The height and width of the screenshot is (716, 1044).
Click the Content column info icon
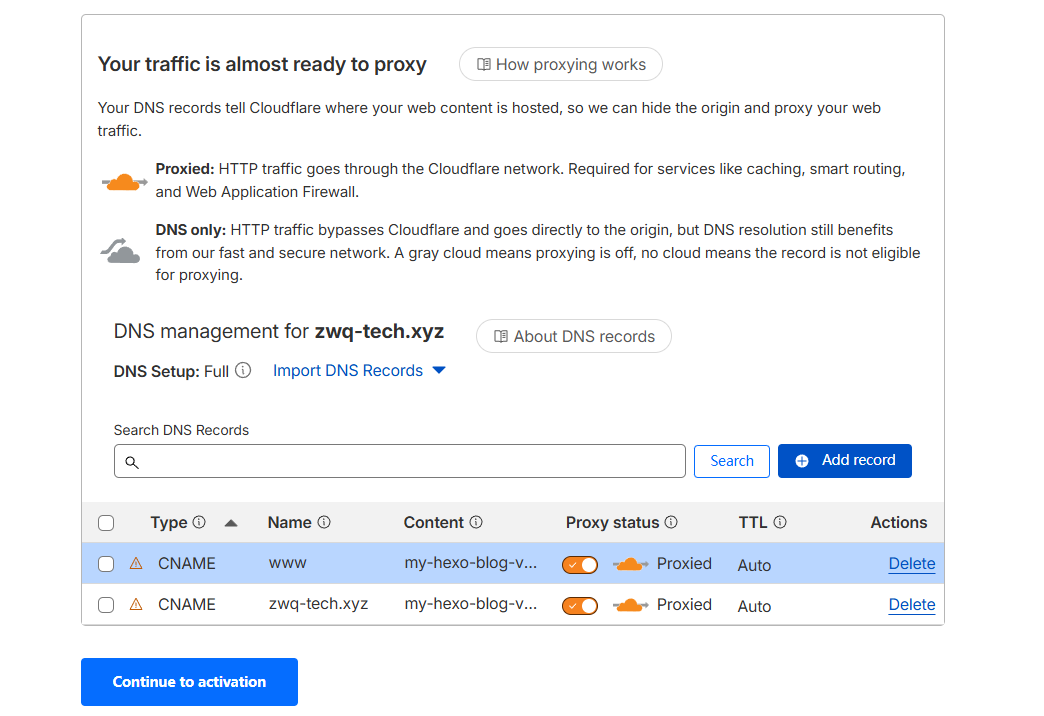pos(476,522)
